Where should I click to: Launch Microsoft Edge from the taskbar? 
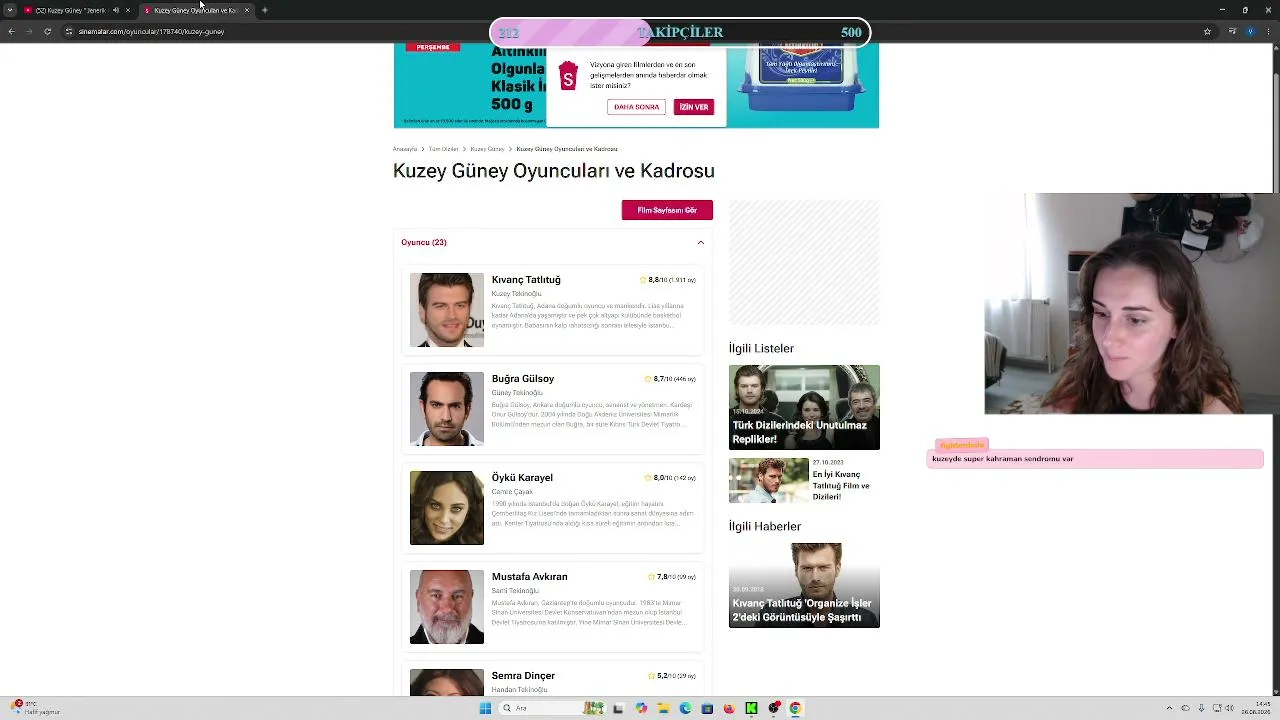click(x=685, y=708)
